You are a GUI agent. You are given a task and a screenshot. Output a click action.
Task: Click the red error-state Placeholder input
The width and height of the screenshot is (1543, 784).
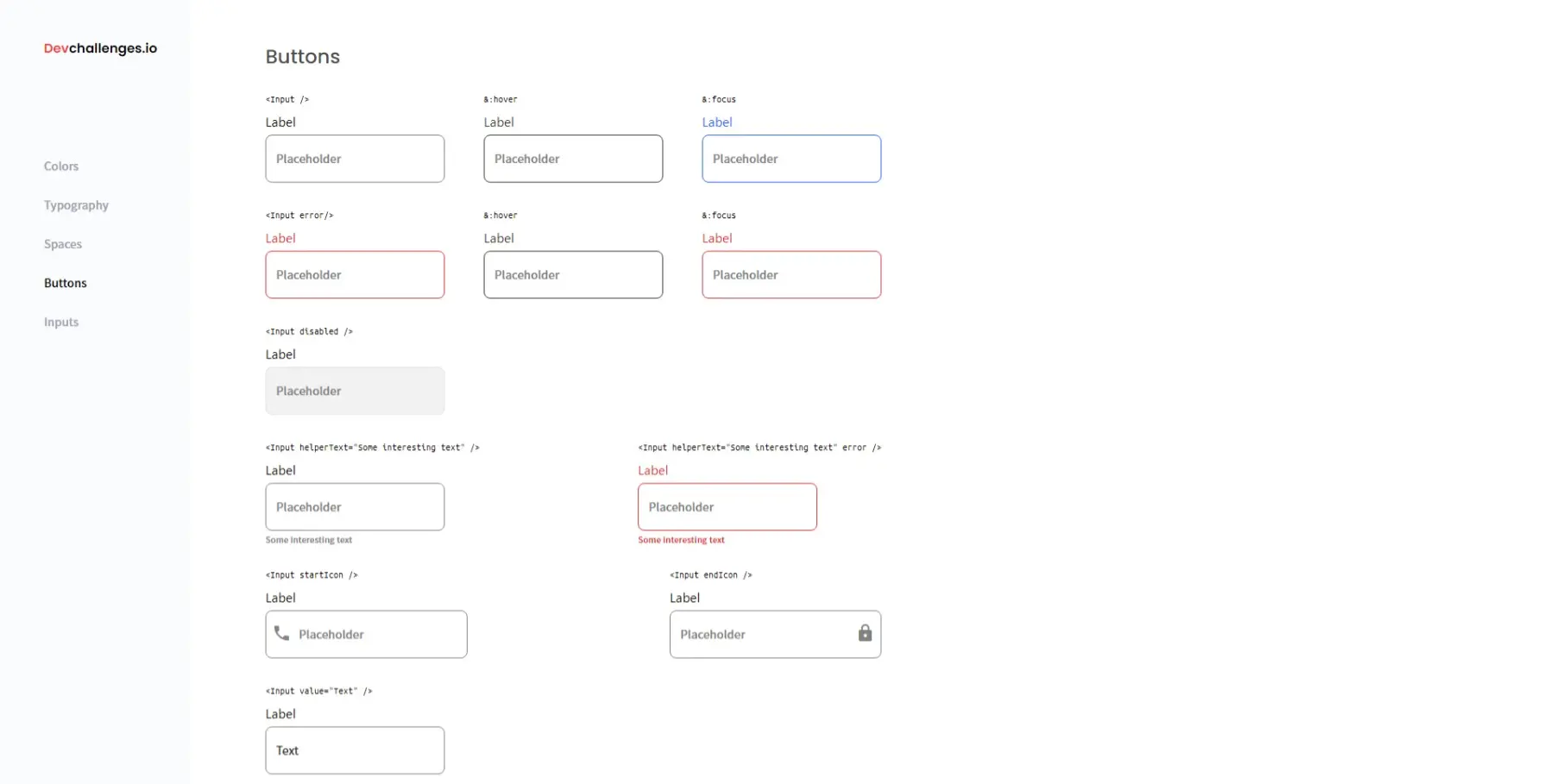354,274
